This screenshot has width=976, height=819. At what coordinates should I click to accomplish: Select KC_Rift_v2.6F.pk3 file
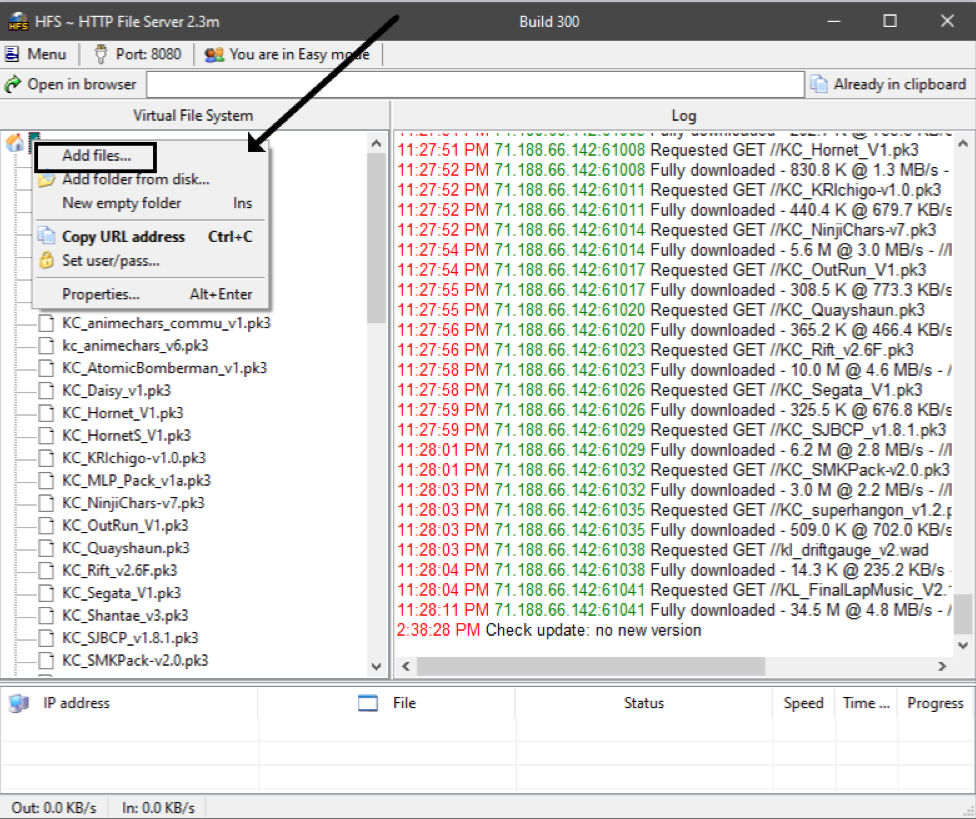[x=120, y=570]
